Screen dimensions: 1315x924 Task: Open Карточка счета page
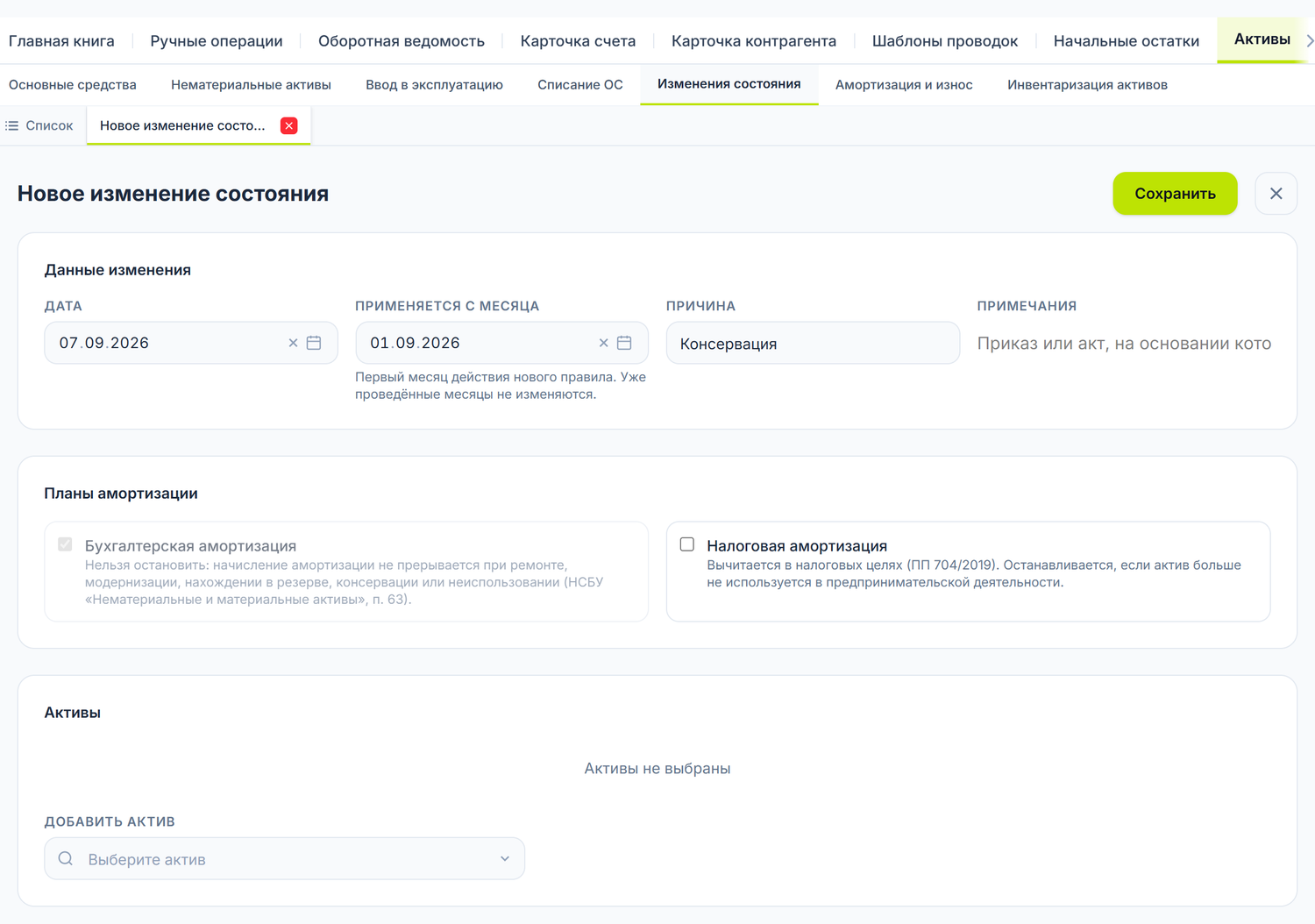click(x=578, y=41)
